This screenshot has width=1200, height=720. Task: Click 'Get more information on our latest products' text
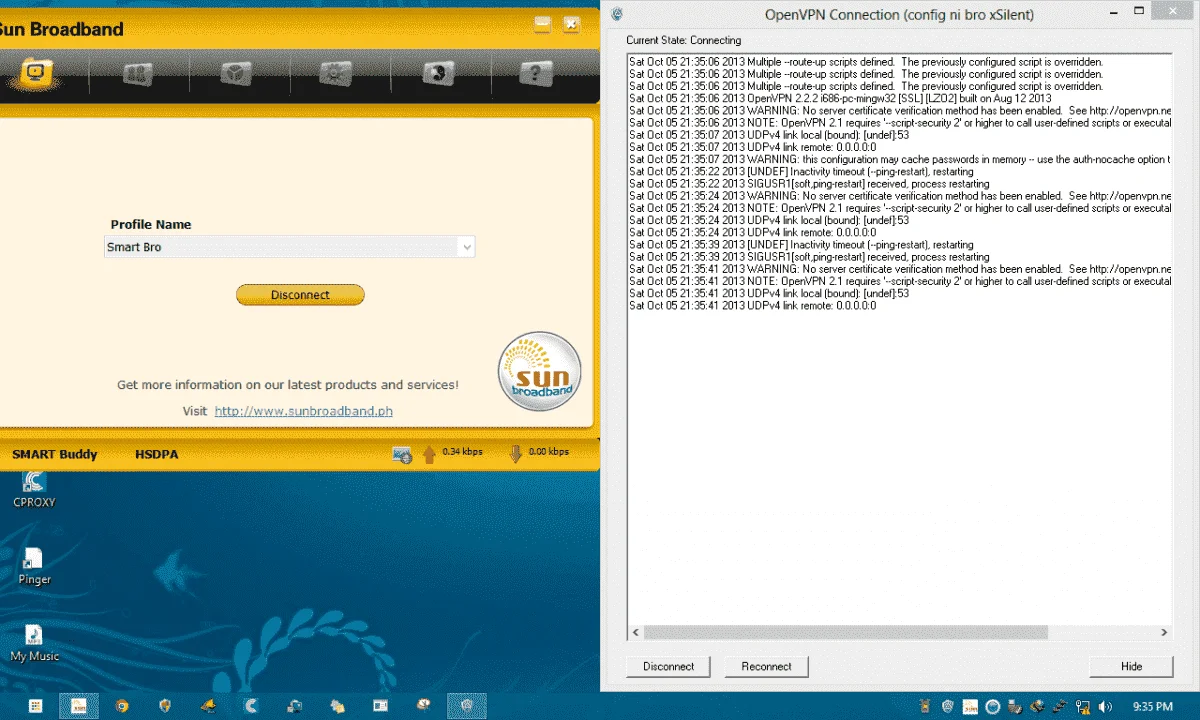(x=288, y=384)
